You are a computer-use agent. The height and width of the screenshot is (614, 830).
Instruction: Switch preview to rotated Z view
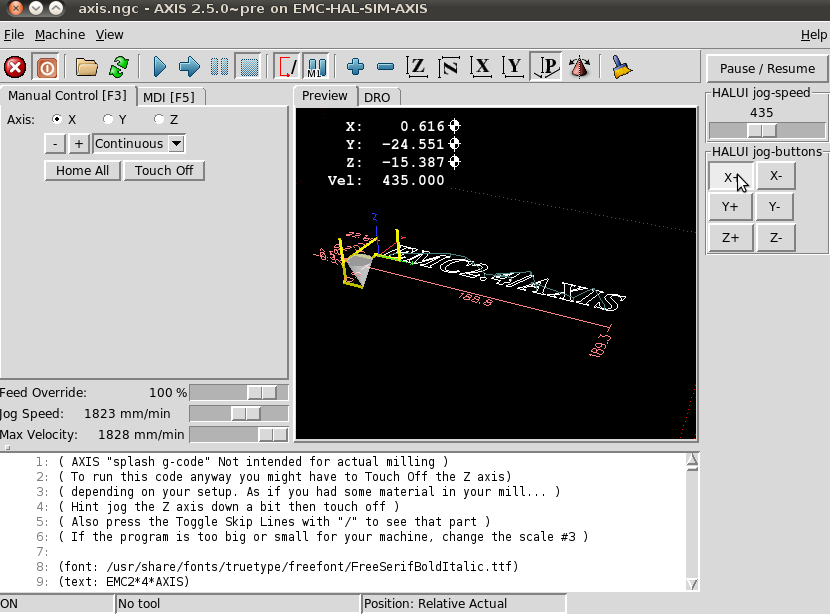coord(449,67)
